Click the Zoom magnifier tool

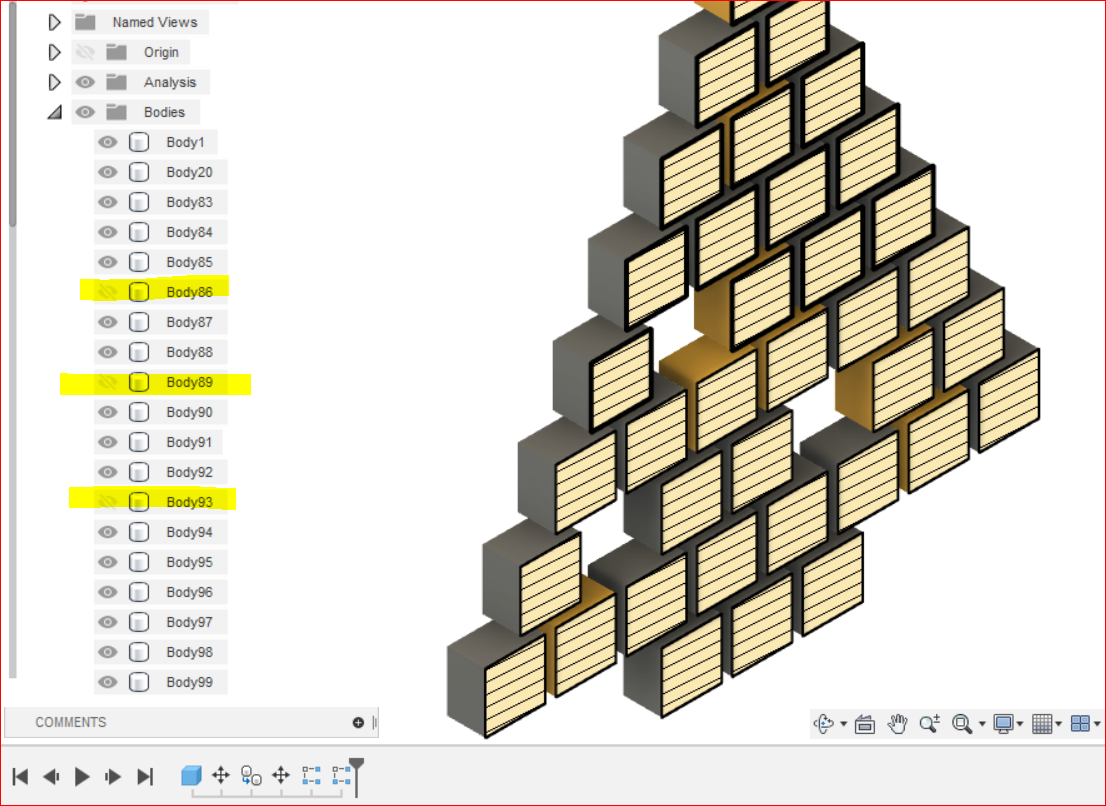coord(930,723)
